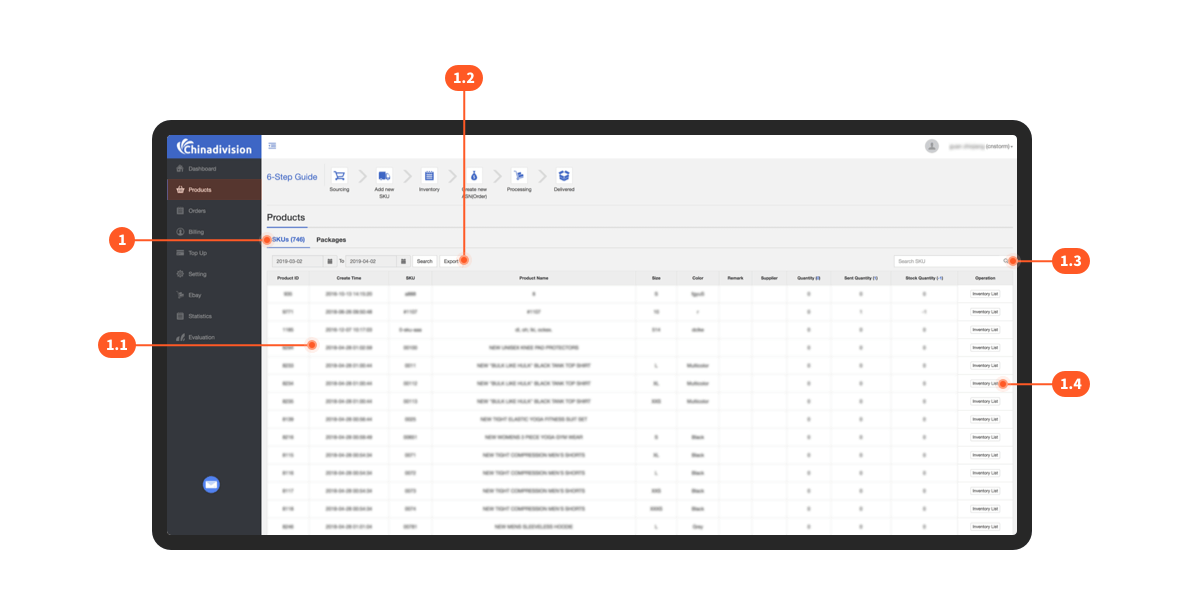The height and width of the screenshot is (600, 1200).
Task: Focus the 2019-03-02 start date field
Action: [x=297, y=261]
